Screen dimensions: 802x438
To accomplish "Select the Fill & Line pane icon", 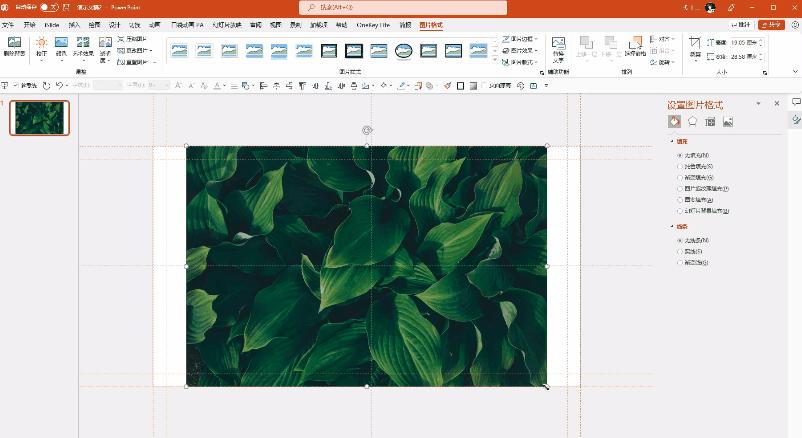I will (x=674, y=121).
